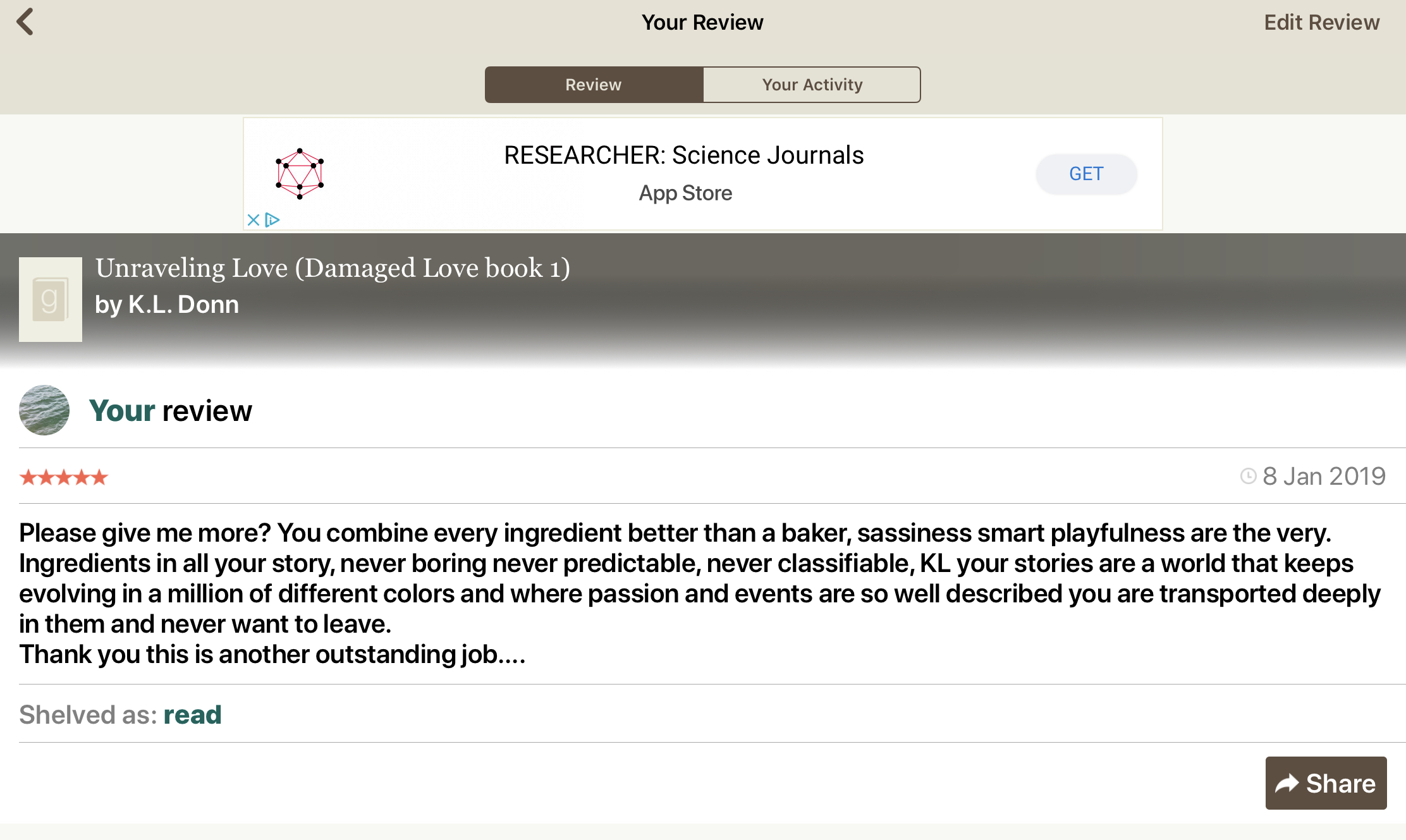
Task: Tap author name K.L. Donn
Action: 183,305
